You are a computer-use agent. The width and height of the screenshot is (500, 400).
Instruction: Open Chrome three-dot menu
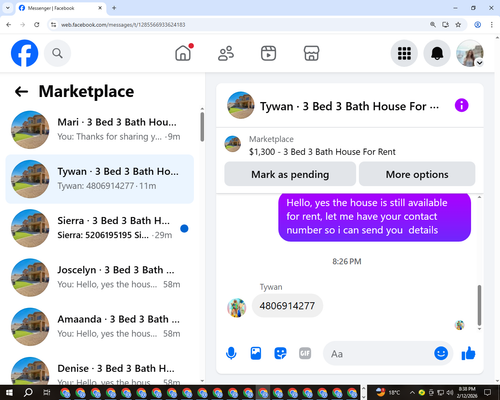pyautogui.click(x=492, y=25)
